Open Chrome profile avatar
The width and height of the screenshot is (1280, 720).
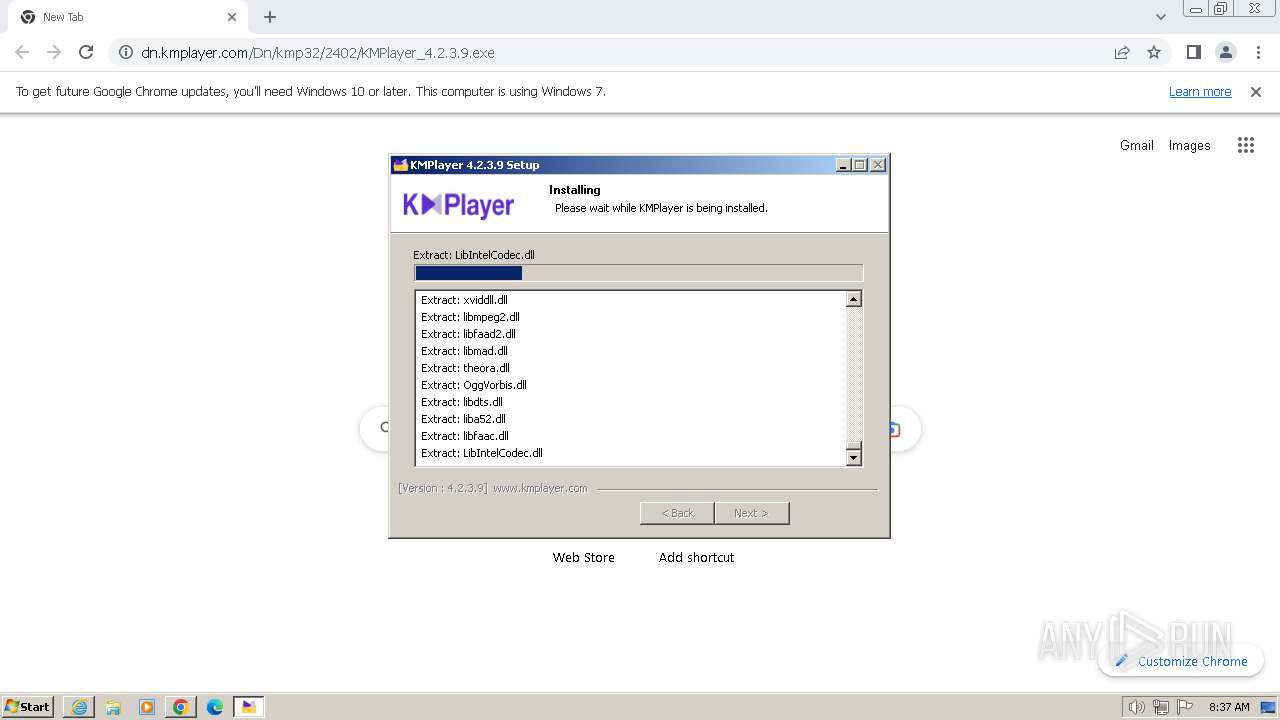pyautogui.click(x=1225, y=52)
